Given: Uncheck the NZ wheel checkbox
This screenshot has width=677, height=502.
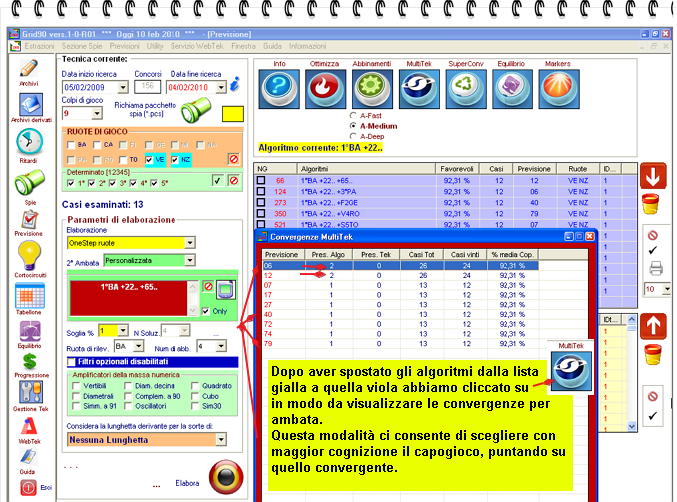Looking at the screenshot, I should point(175,160).
